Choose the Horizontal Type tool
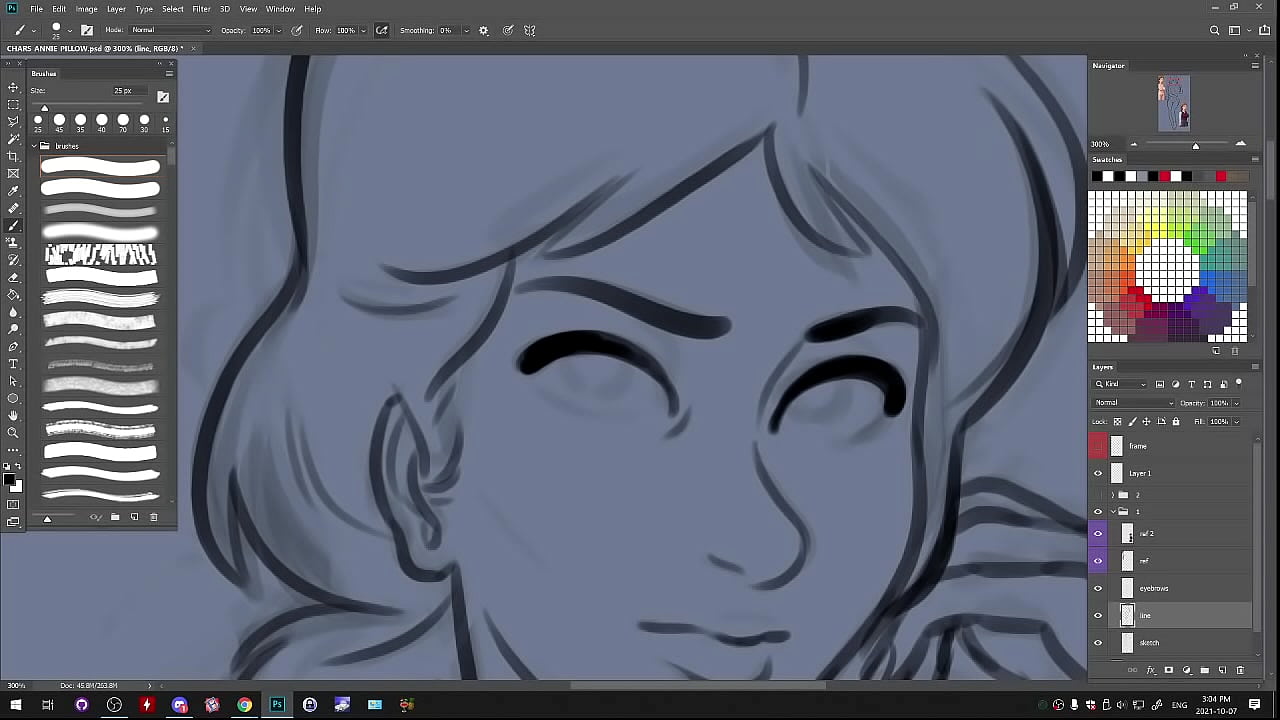 (13, 364)
